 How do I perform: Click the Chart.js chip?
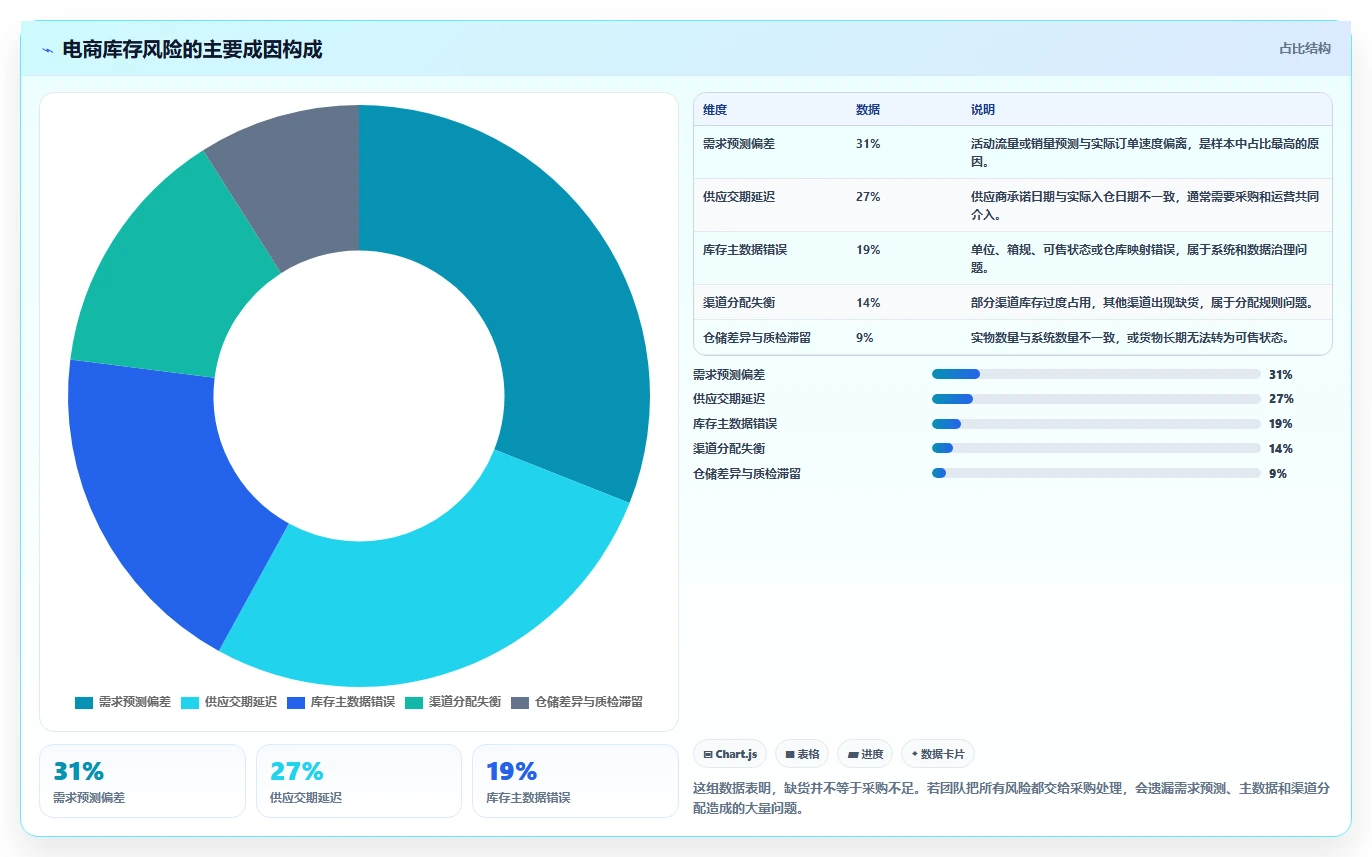tap(730, 754)
